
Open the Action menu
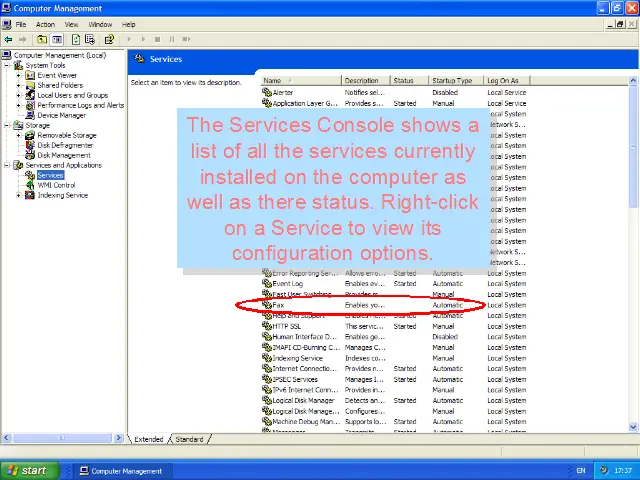tap(45, 24)
